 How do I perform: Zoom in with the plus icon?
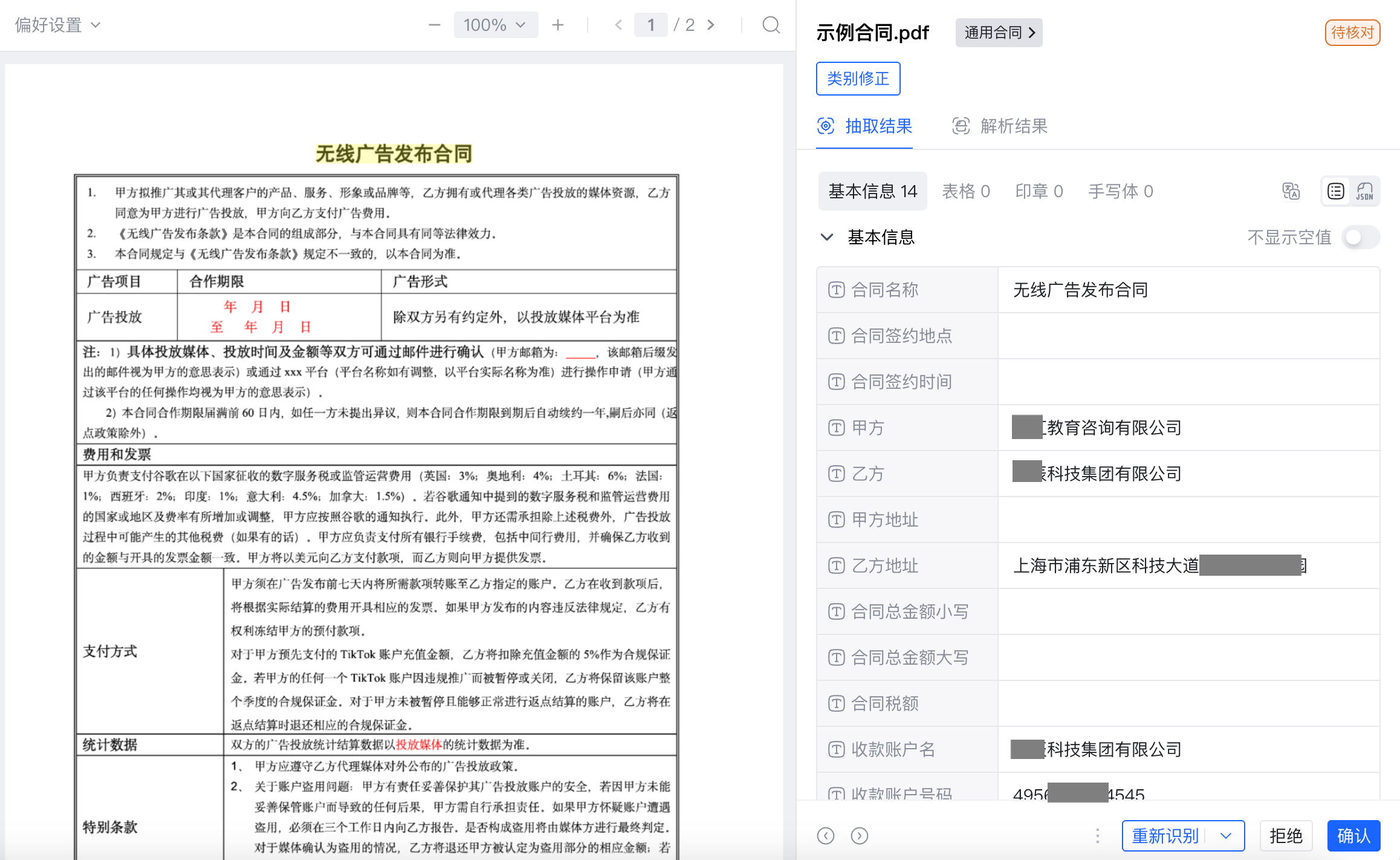[x=557, y=25]
